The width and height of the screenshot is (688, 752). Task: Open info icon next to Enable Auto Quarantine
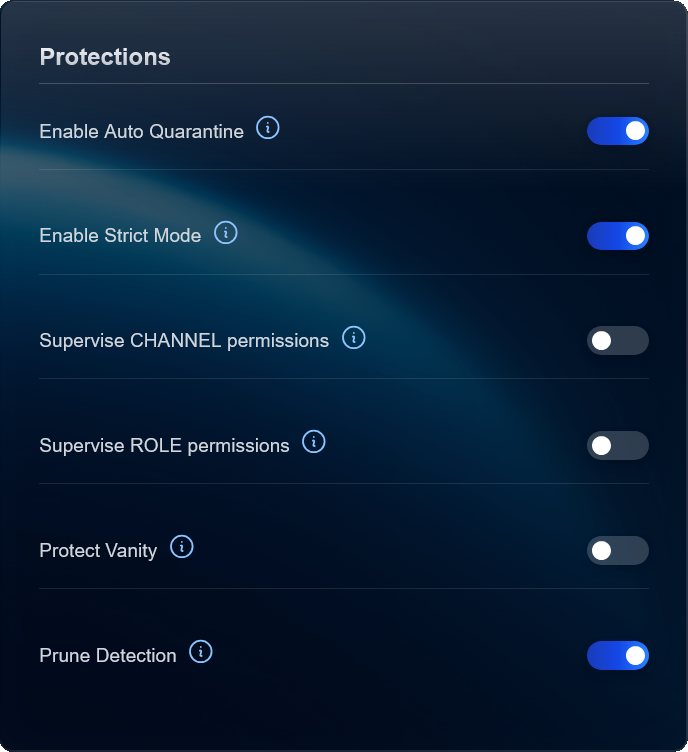click(268, 128)
